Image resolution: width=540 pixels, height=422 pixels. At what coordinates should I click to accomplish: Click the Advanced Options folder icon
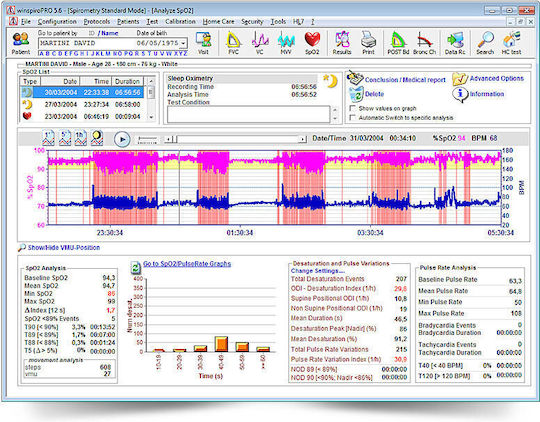pos(459,79)
